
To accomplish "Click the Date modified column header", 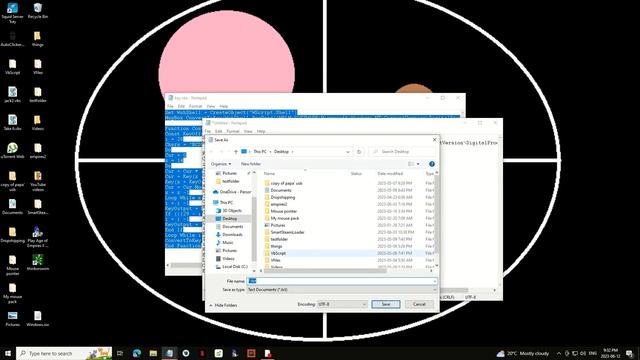I will pos(390,173).
